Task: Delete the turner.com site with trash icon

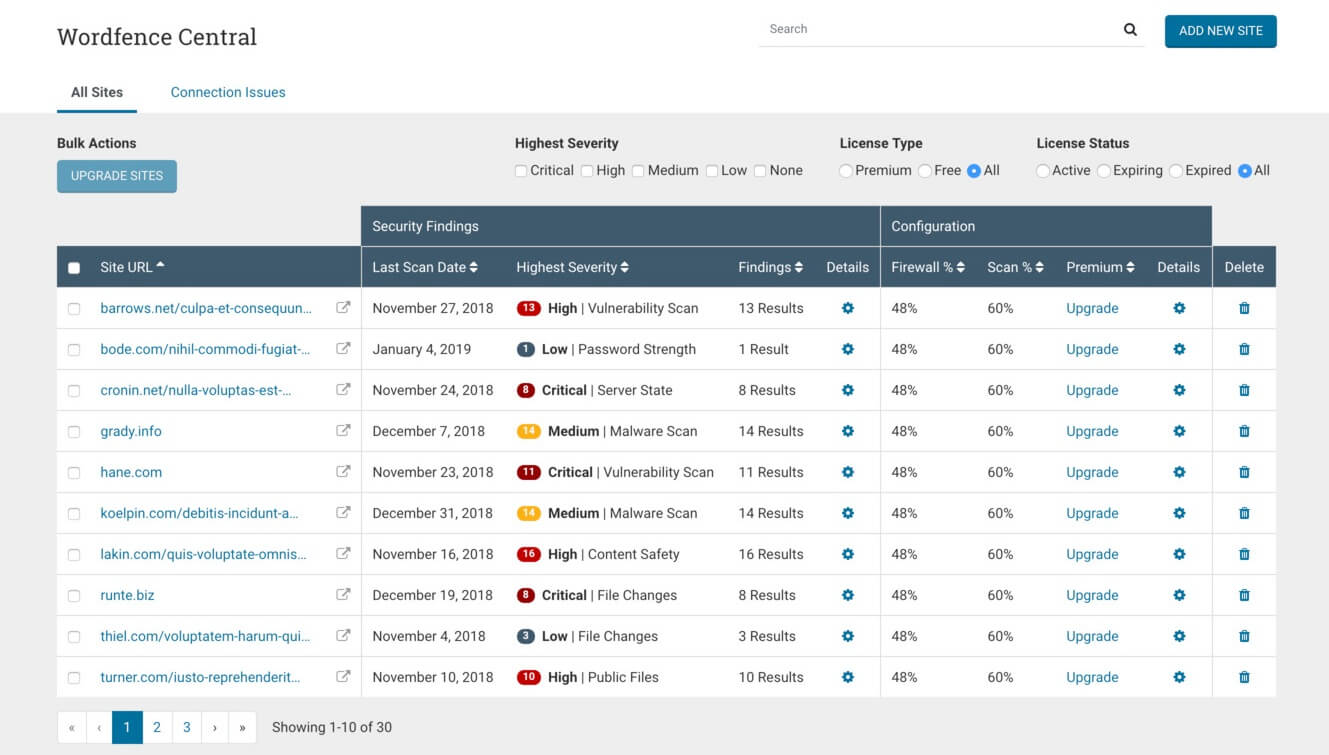Action: (1244, 677)
